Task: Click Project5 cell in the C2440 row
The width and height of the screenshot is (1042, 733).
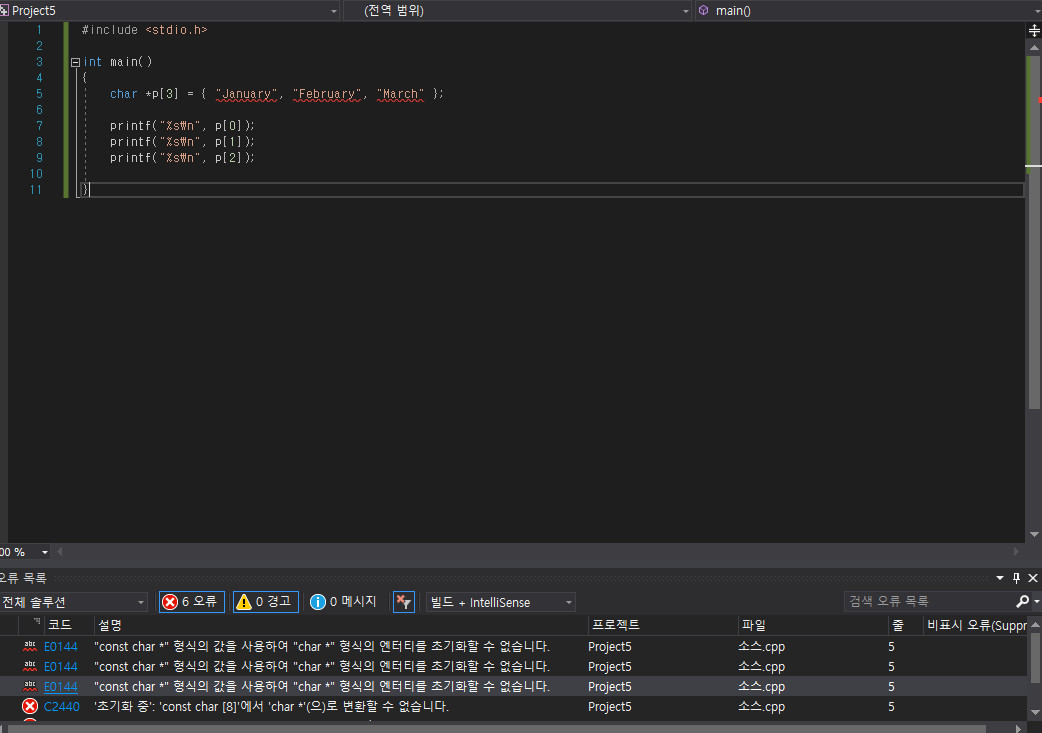Action: (609, 706)
